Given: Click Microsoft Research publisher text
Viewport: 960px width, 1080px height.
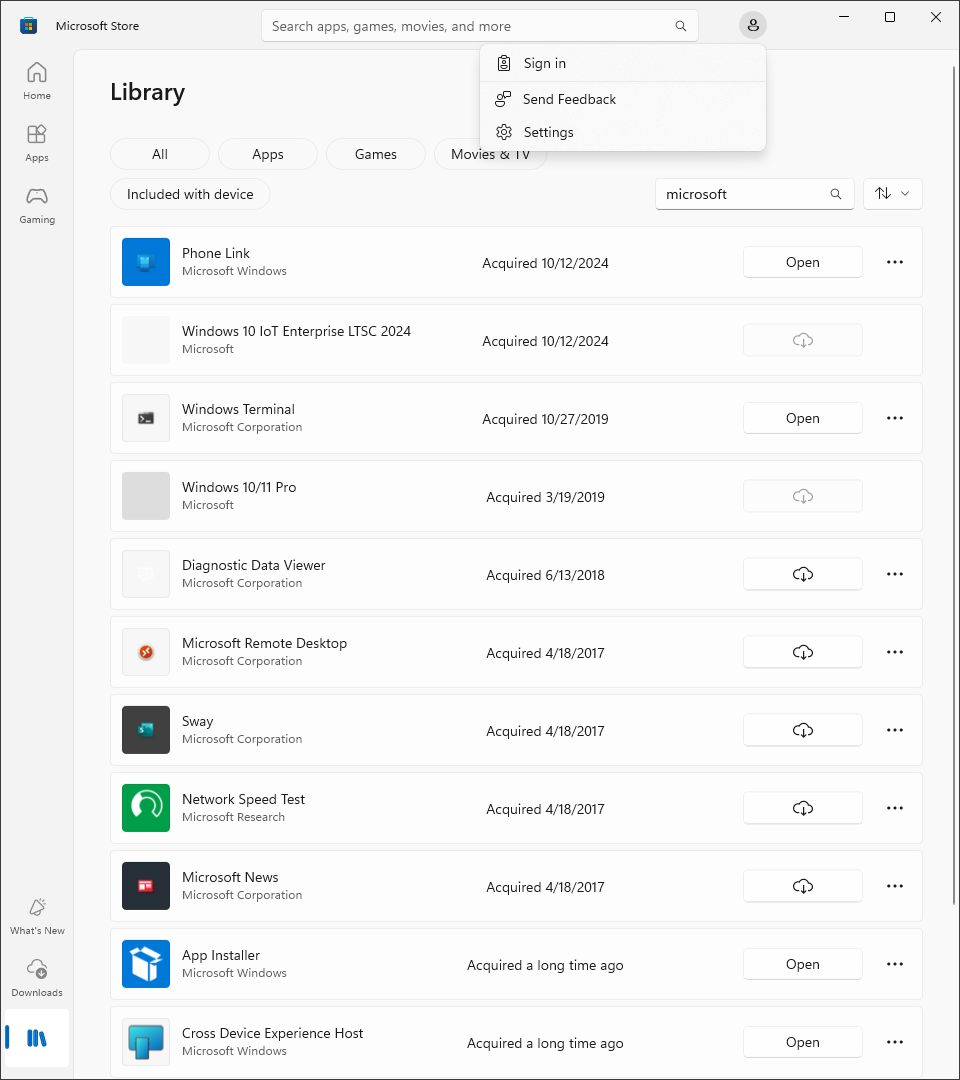Looking at the screenshot, I should (x=233, y=817).
